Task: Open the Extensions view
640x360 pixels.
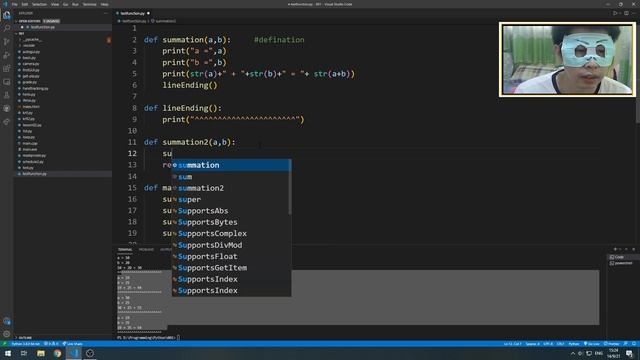Action: (7, 69)
